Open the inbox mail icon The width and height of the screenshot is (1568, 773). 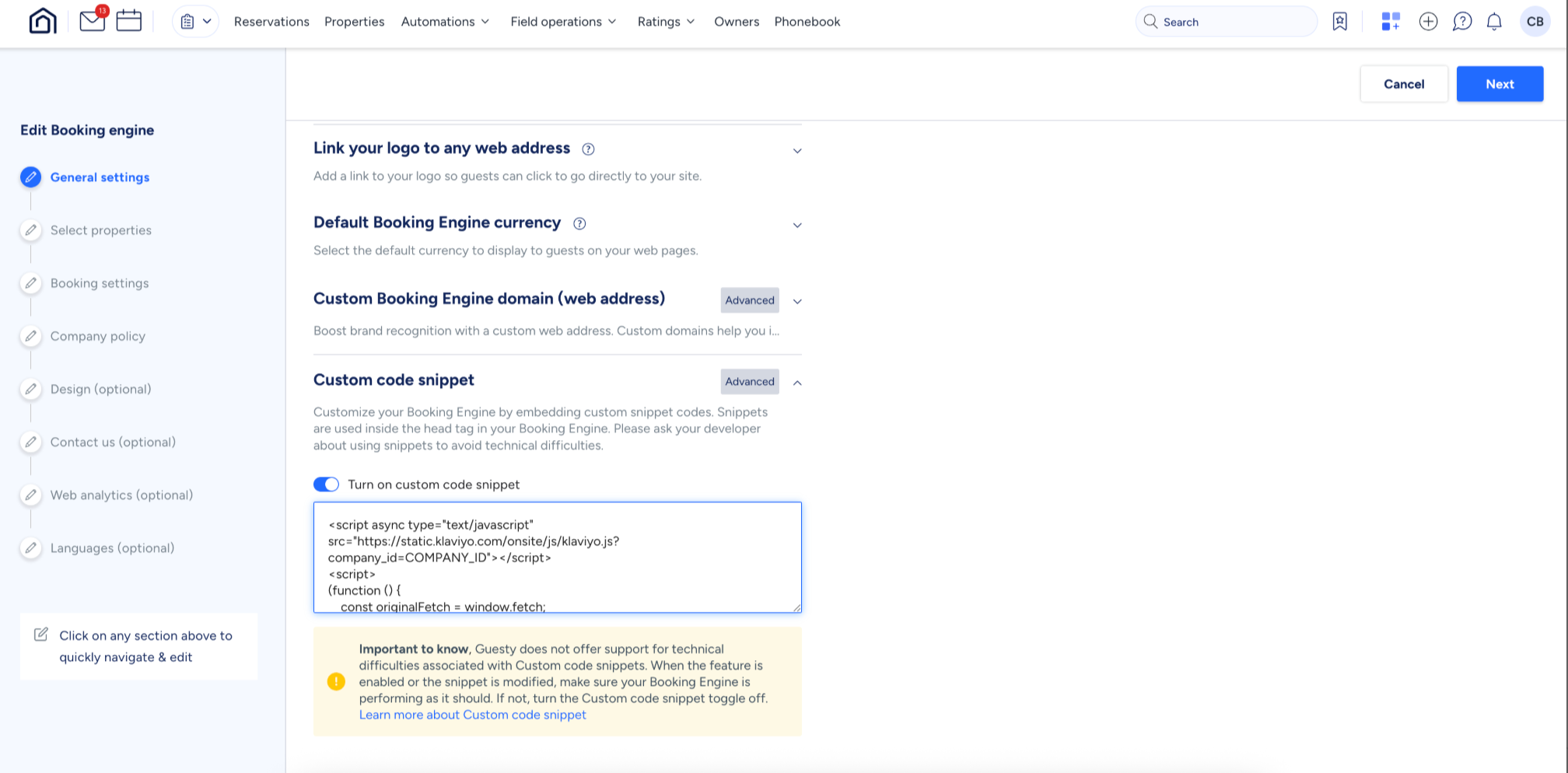coord(92,21)
